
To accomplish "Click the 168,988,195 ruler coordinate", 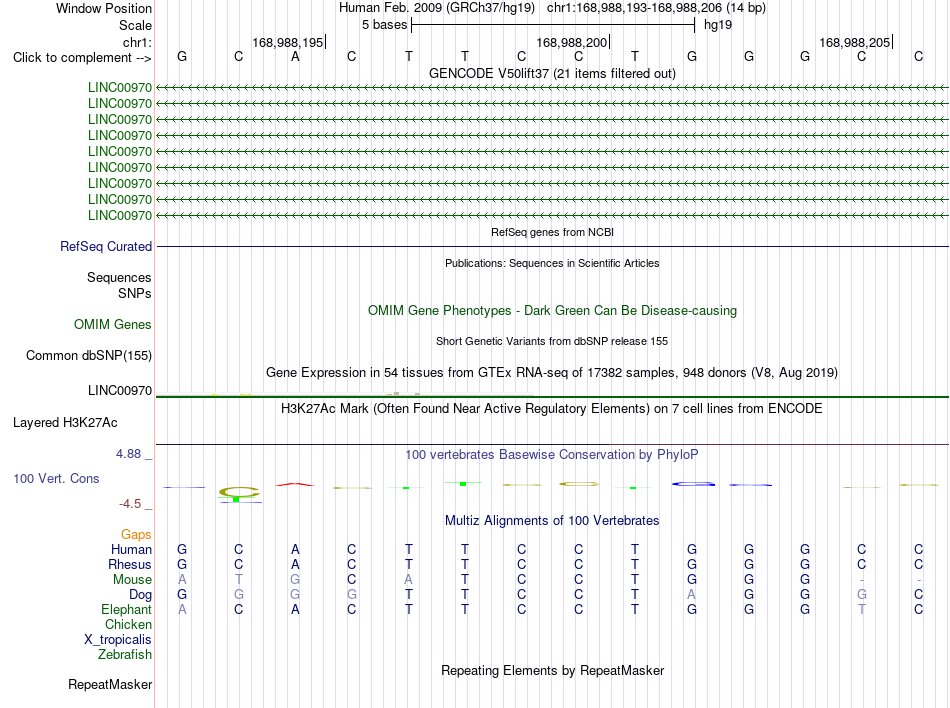I will [288, 42].
